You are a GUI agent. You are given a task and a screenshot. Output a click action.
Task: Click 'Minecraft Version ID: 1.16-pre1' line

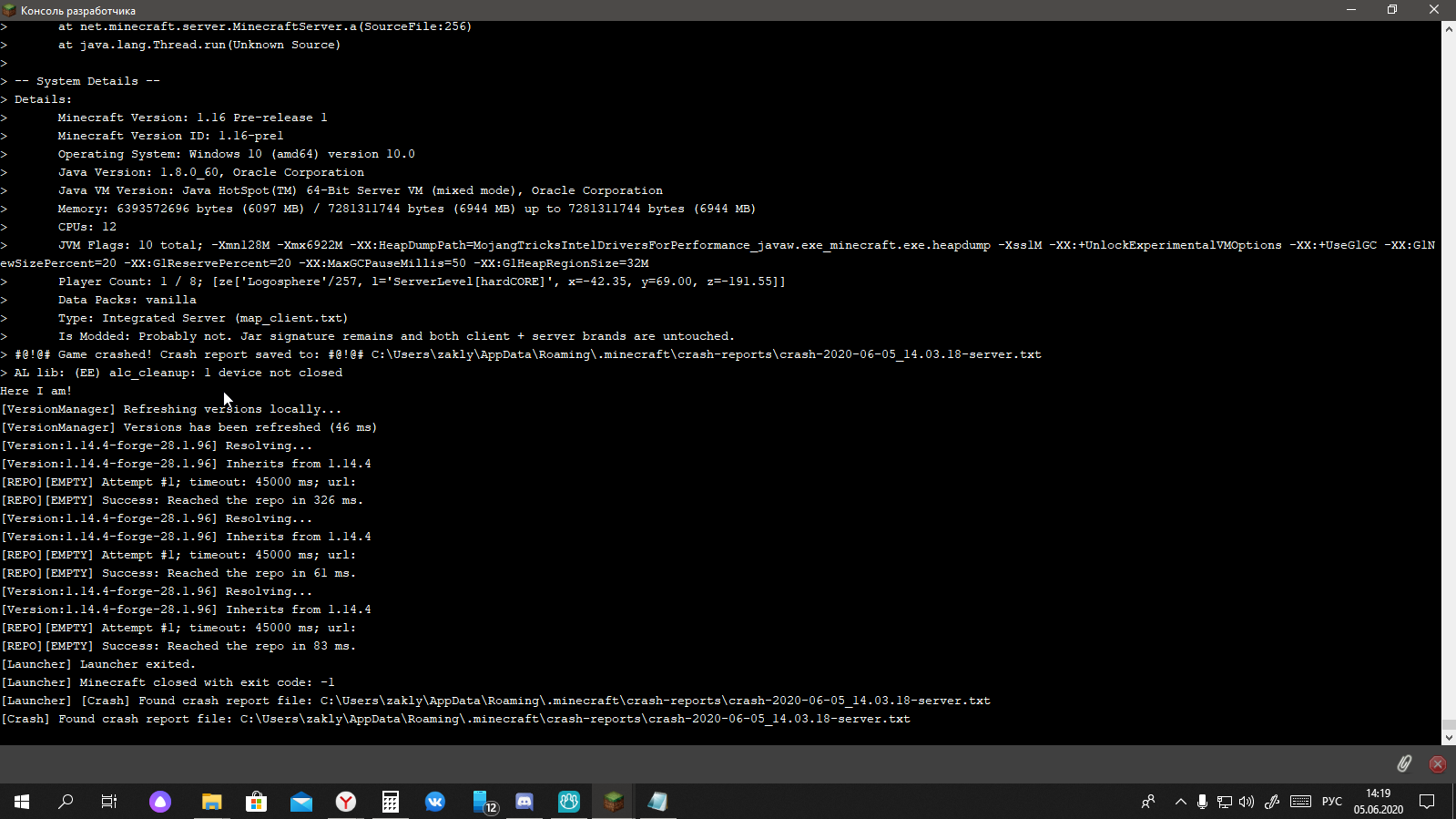point(171,136)
